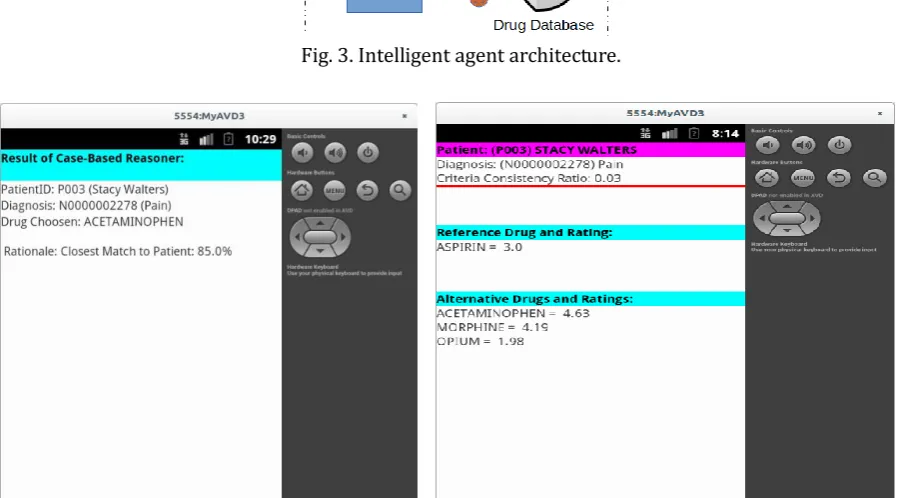Select 'Drug Choosen: ACETAMINOPHEN' line
This screenshot has width=901, height=498.
point(92,222)
